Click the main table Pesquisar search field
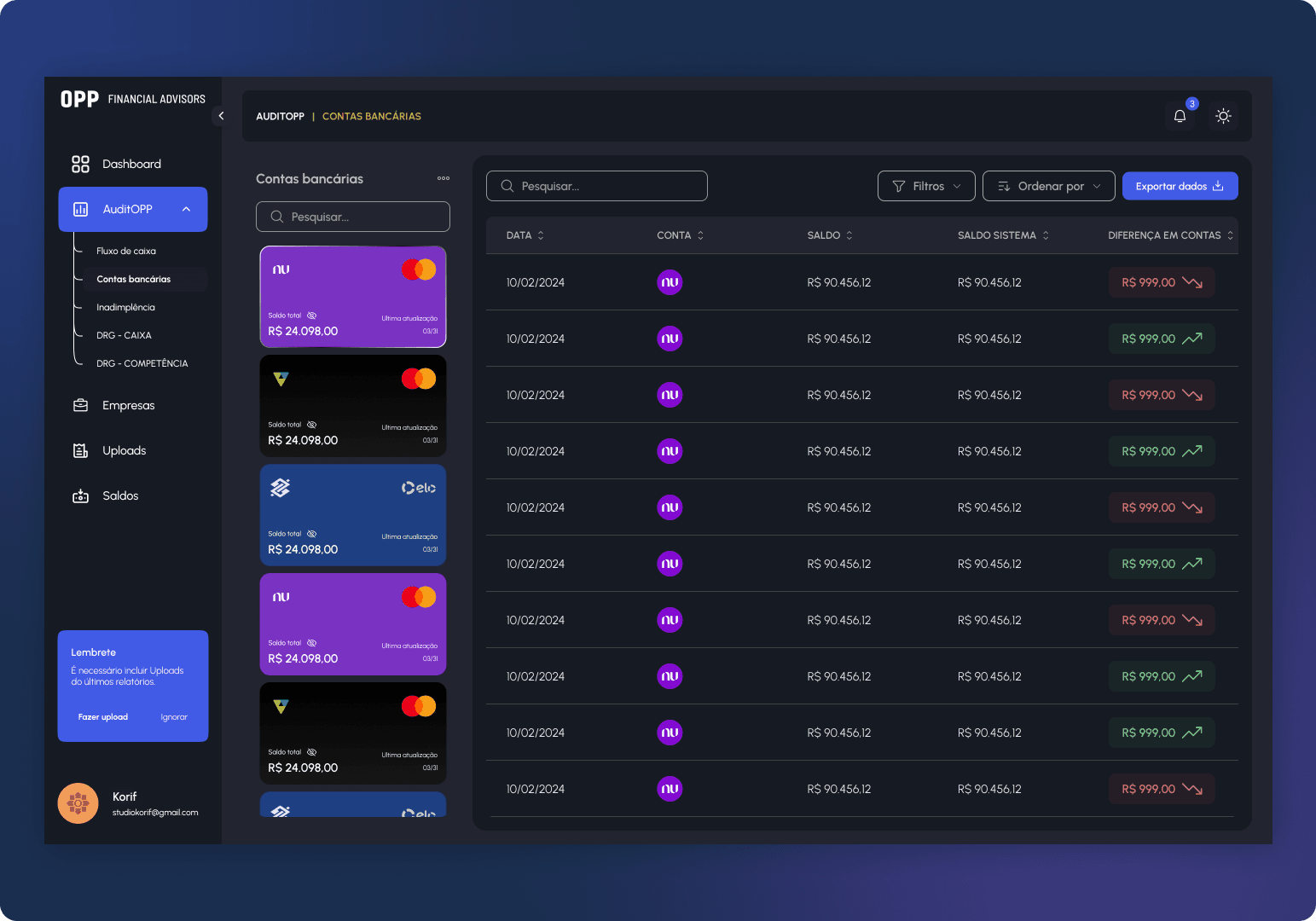Viewport: 1316px width, 921px height. (597, 186)
